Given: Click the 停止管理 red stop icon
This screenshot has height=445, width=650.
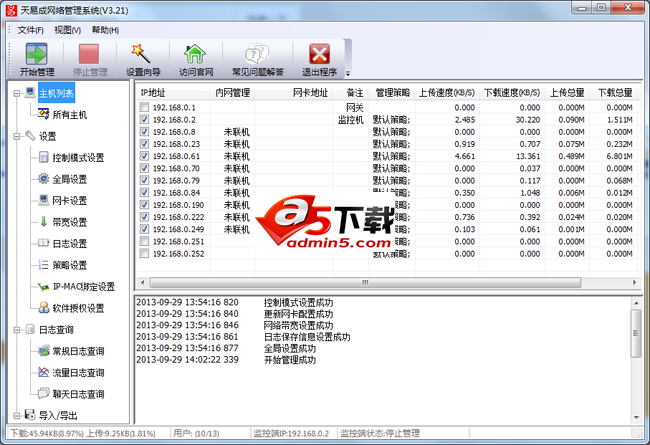Looking at the screenshot, I should pyautogui.click(x=89, y=54).
